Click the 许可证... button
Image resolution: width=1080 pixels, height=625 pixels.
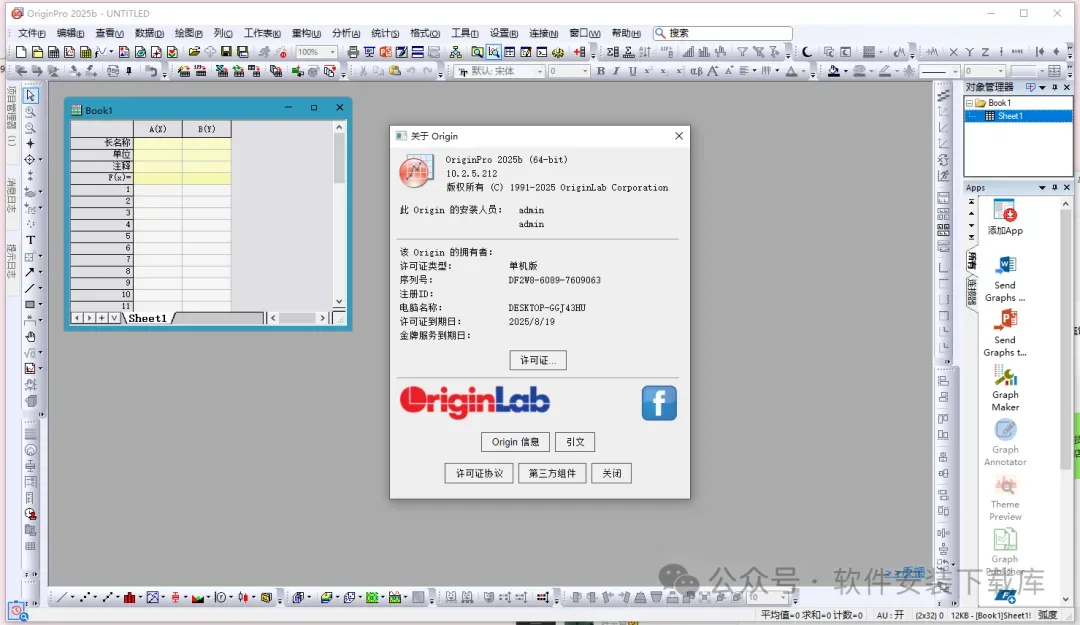(538, 360)
